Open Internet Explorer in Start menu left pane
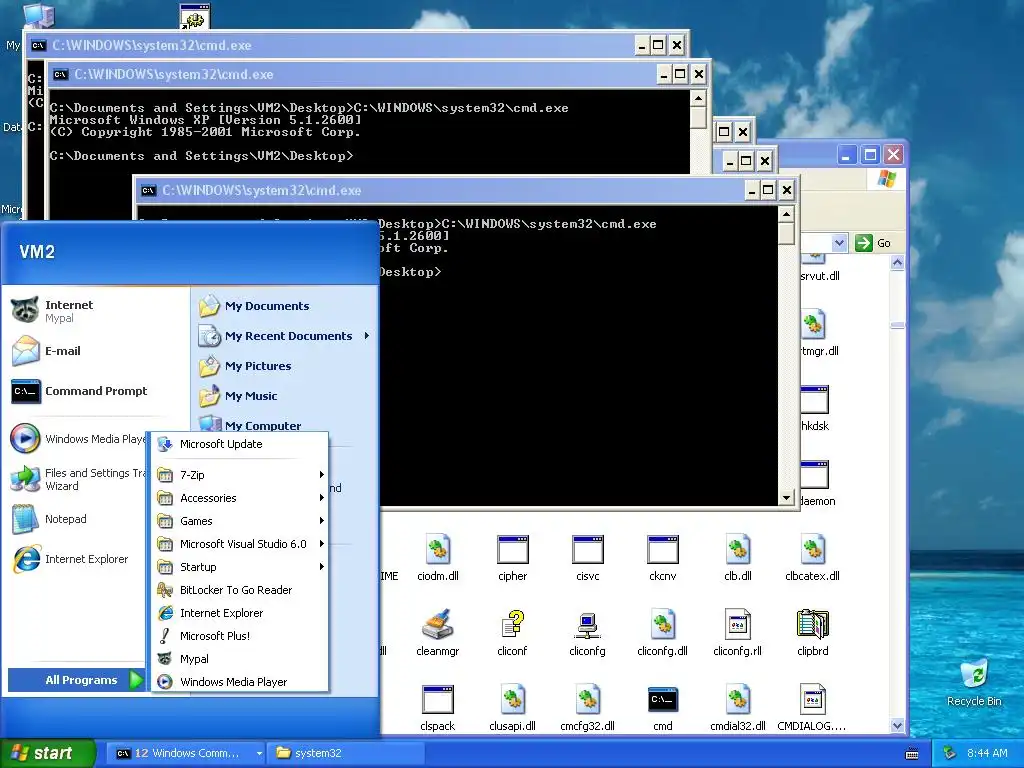 tap(77, 559)
